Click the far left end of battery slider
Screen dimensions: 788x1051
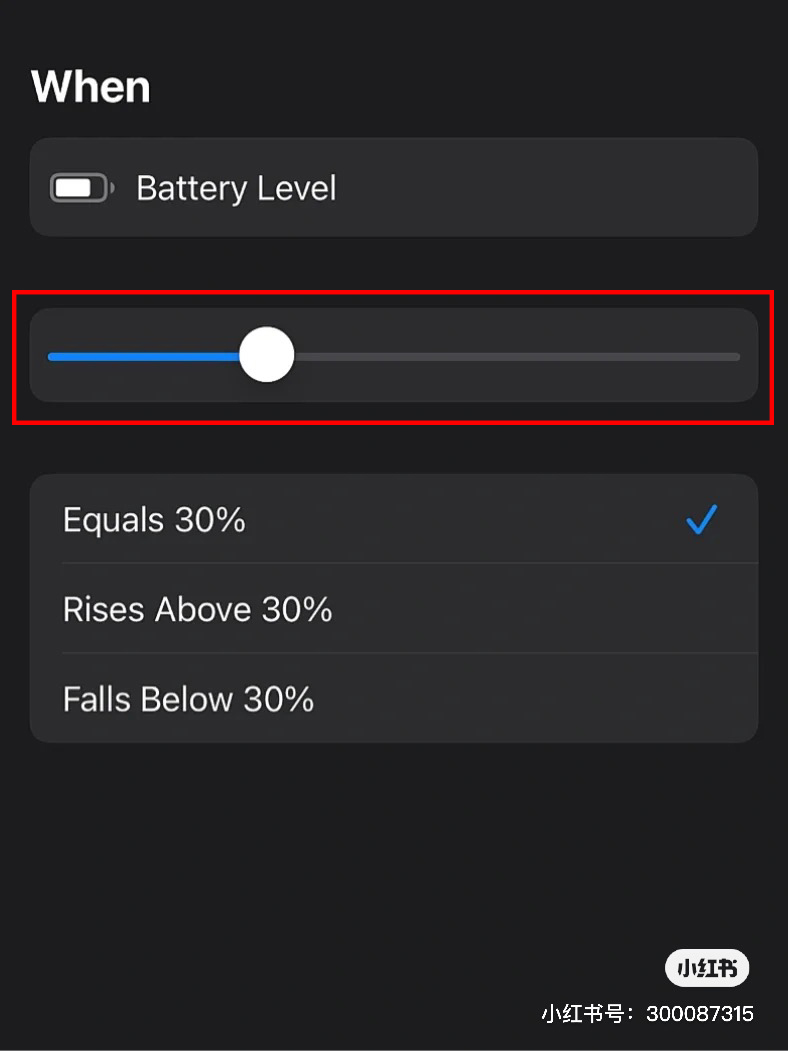(51, 356)
